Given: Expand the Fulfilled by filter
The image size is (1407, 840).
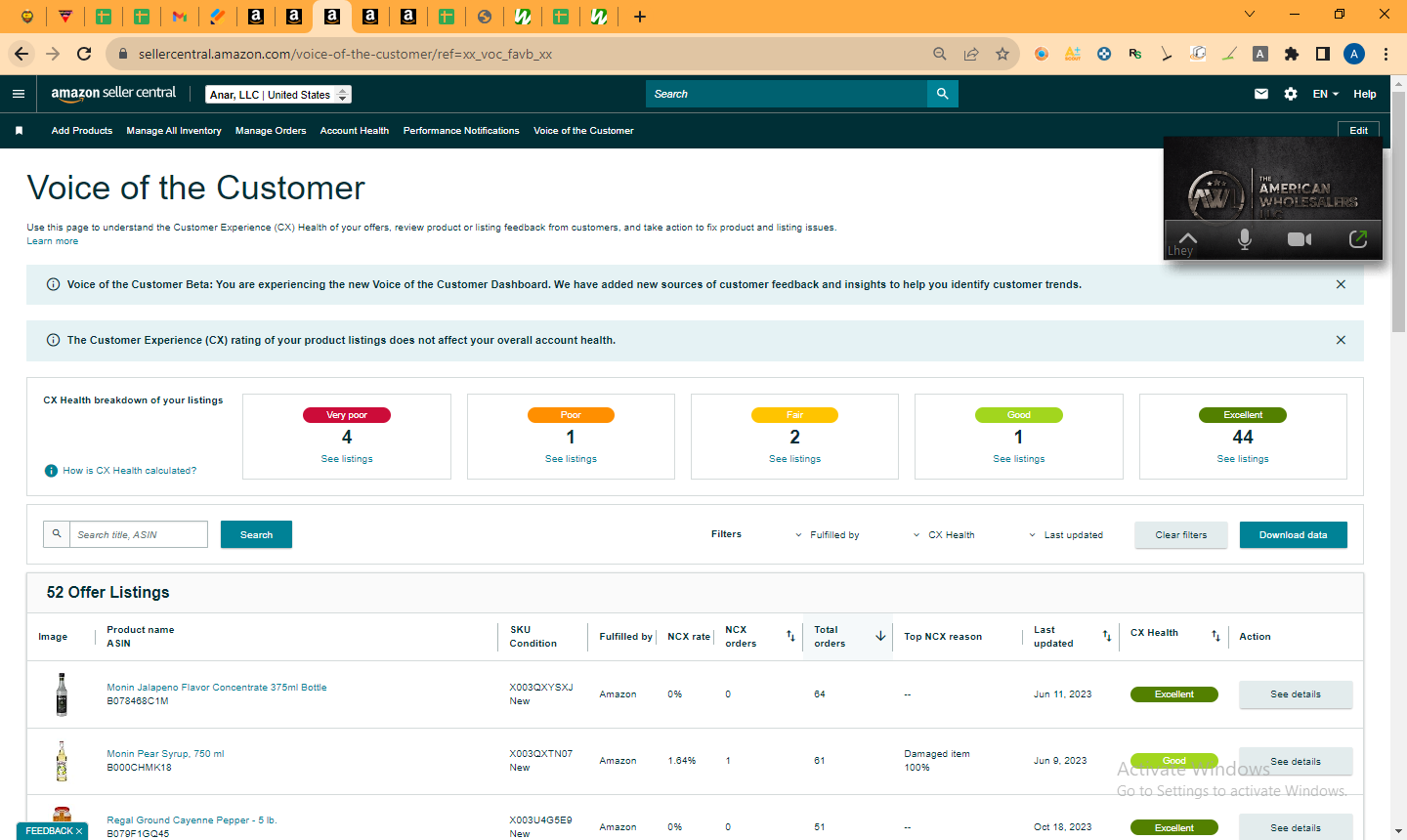Looking at the screenshot, I should (827, 535).
